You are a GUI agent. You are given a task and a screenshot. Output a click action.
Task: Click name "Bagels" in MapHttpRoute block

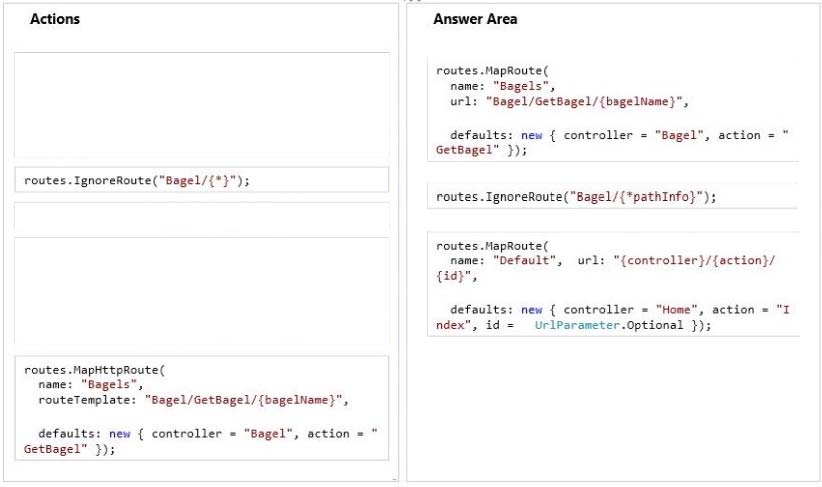tap(109, 384)
